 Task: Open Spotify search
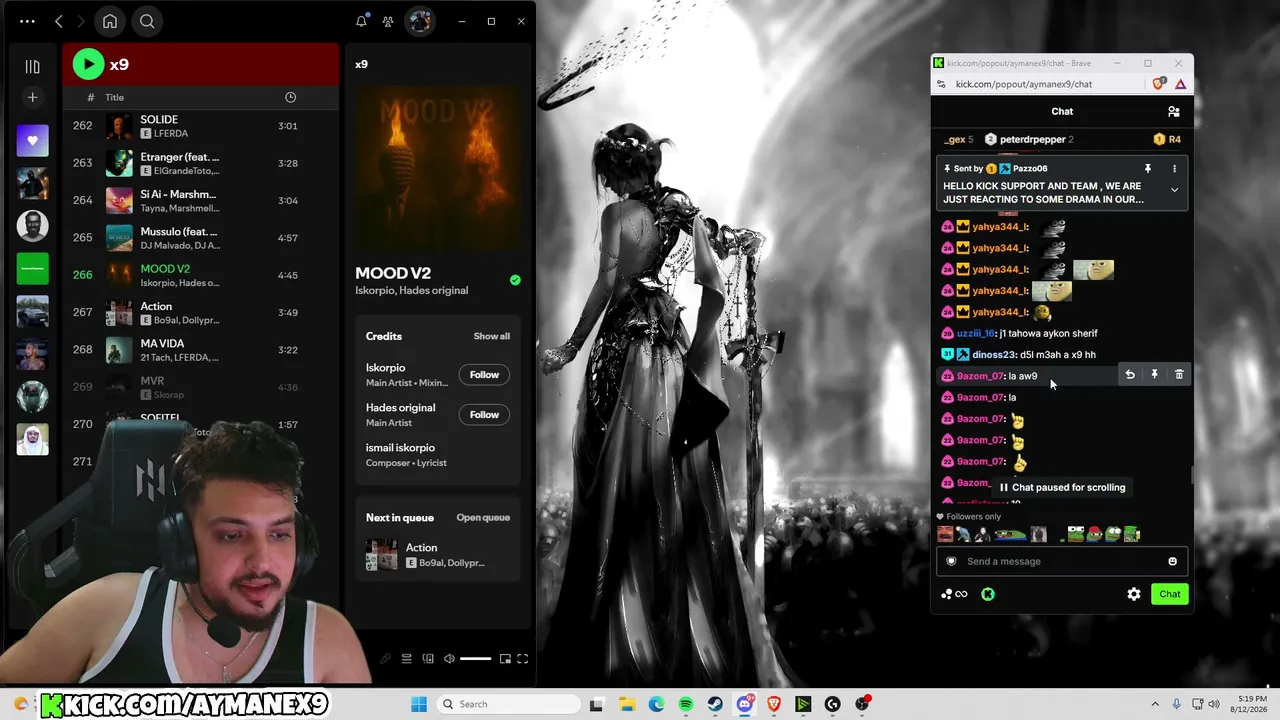(147, 21)
